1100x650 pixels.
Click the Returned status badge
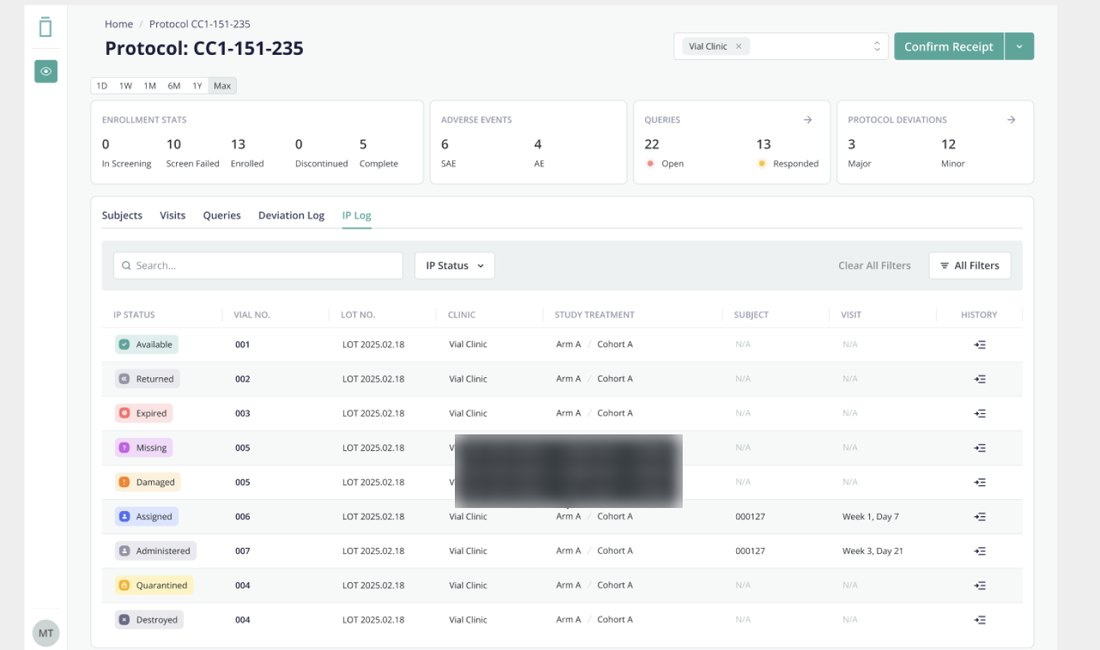147,379
